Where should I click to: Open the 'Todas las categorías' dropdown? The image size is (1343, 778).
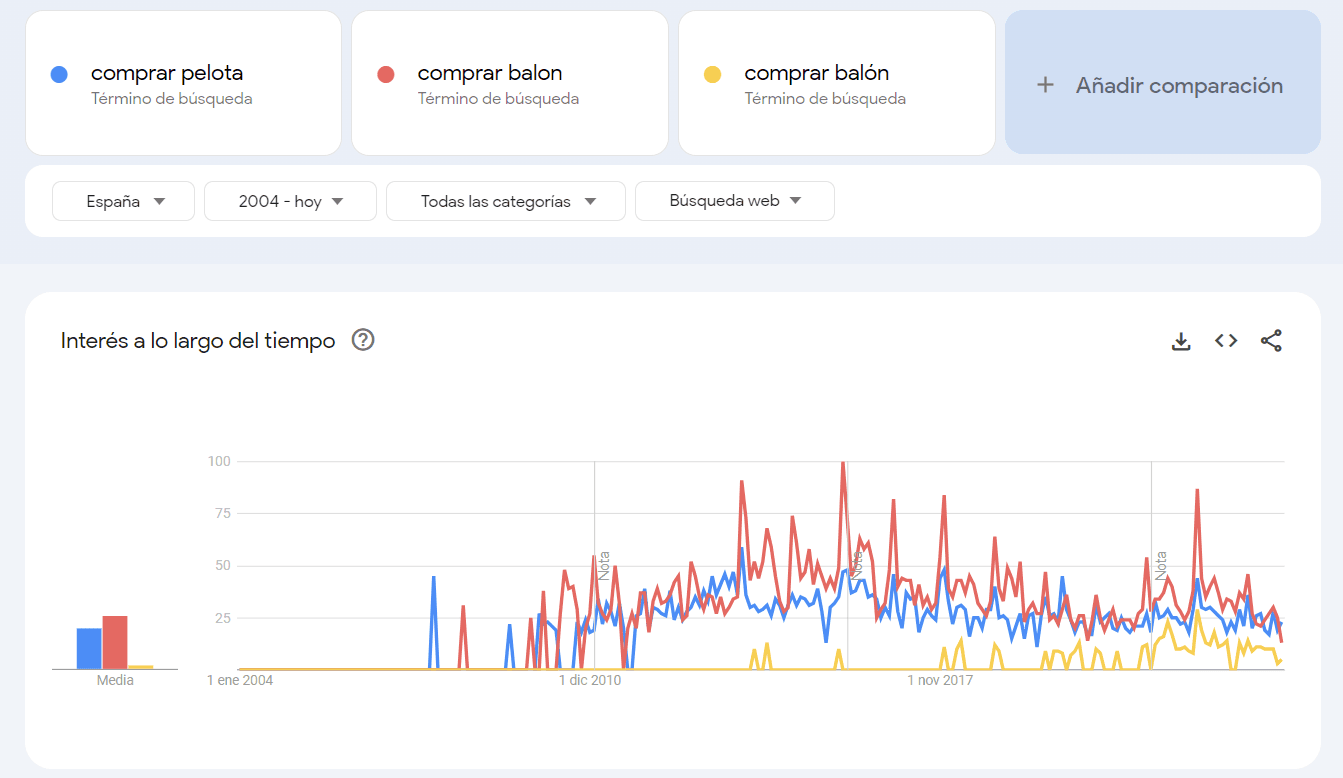505,200
